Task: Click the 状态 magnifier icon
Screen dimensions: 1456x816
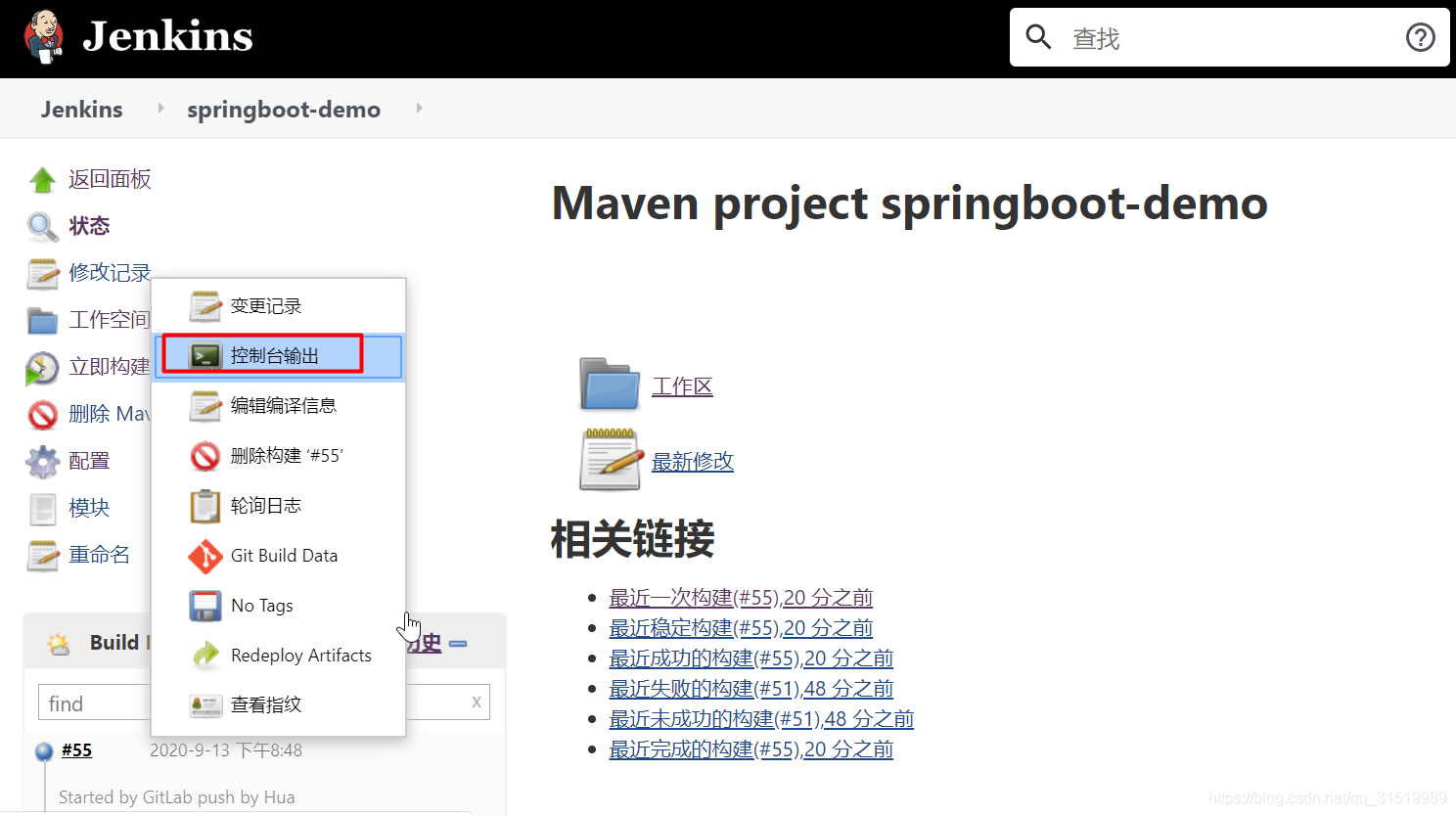Action: [42, 226]
